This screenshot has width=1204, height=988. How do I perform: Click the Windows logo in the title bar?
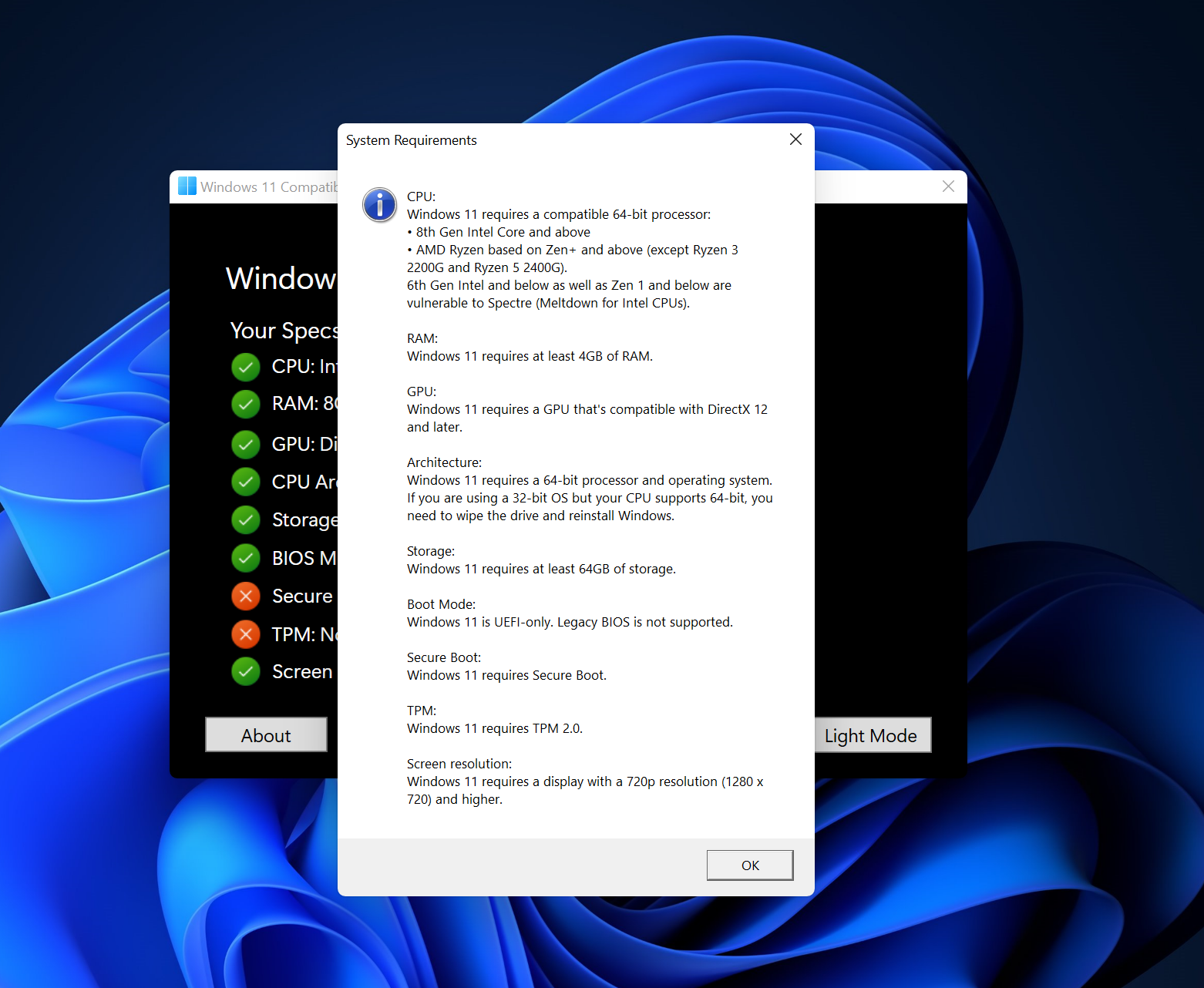pyautogui.click(x=187, y=186)
